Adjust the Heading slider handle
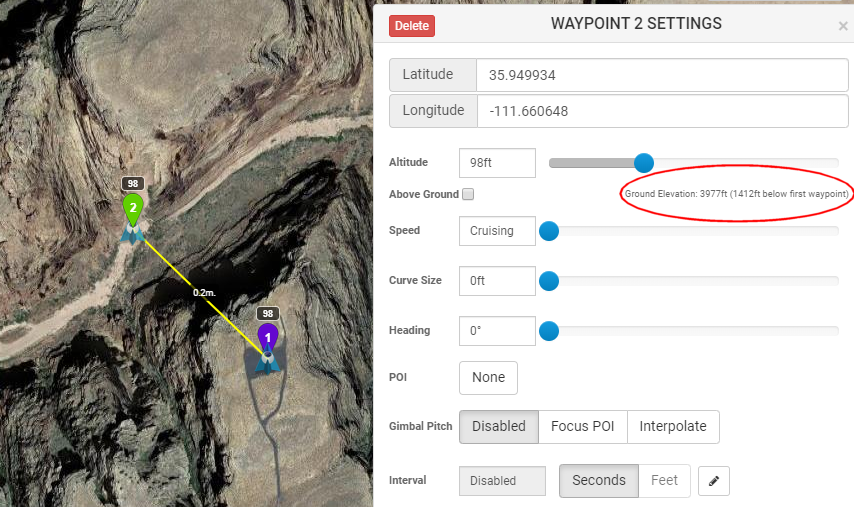This screenshot has width=854, height=507. click(x=549, y=331)
